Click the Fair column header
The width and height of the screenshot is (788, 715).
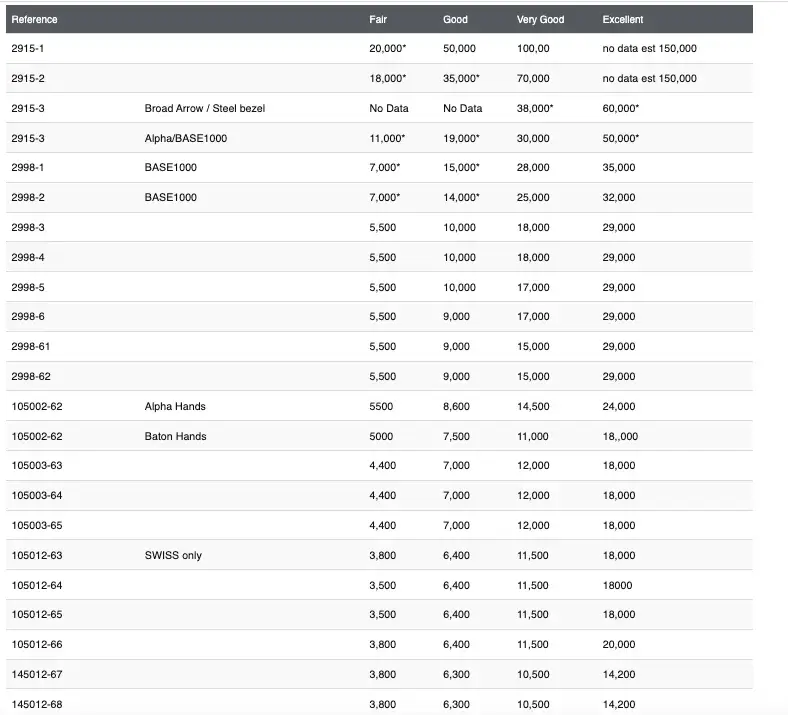[378, 19]
